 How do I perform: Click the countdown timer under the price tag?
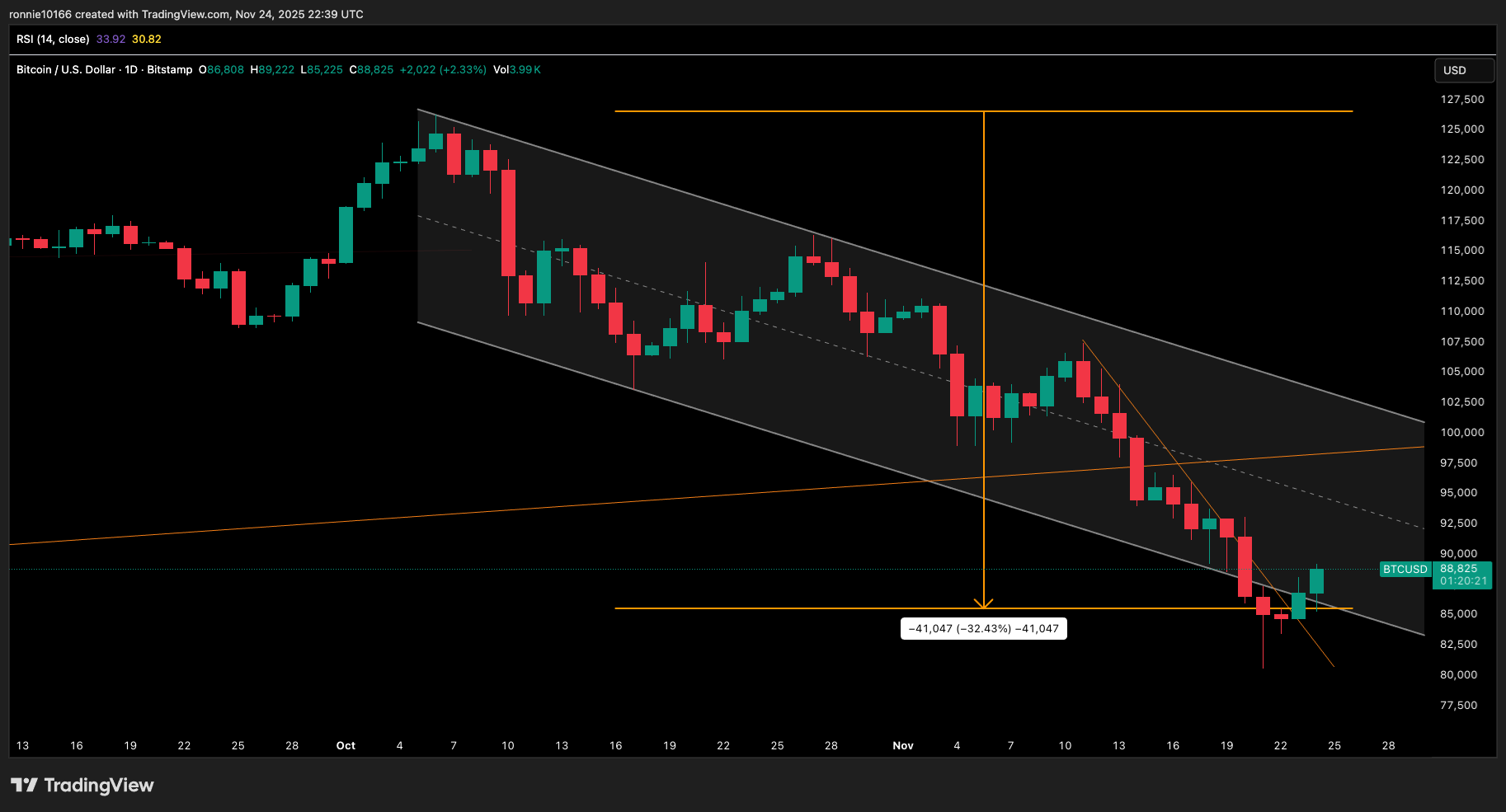click(x=1462, y=580)
